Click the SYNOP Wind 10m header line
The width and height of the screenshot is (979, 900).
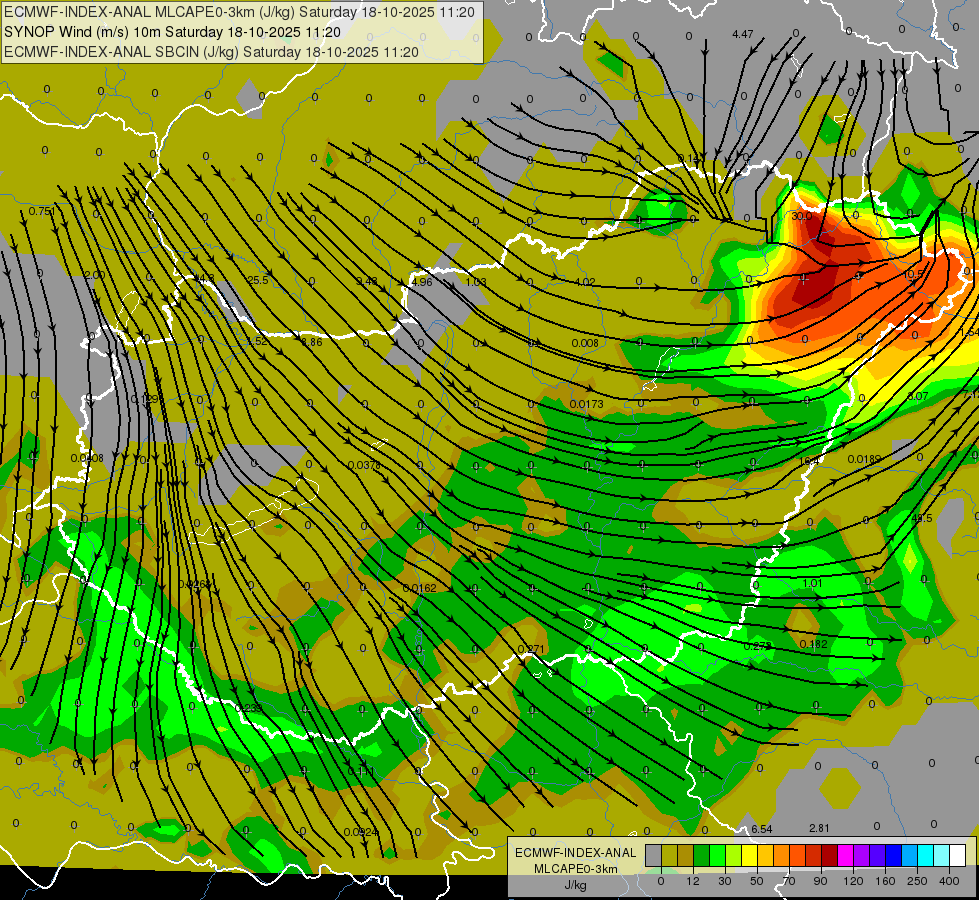(x=172, y=32)
